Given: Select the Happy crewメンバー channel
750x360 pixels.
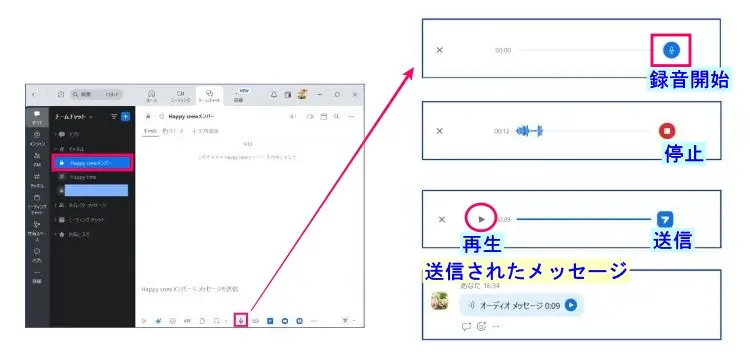Looking at the screenshot, I should point(92,163).
